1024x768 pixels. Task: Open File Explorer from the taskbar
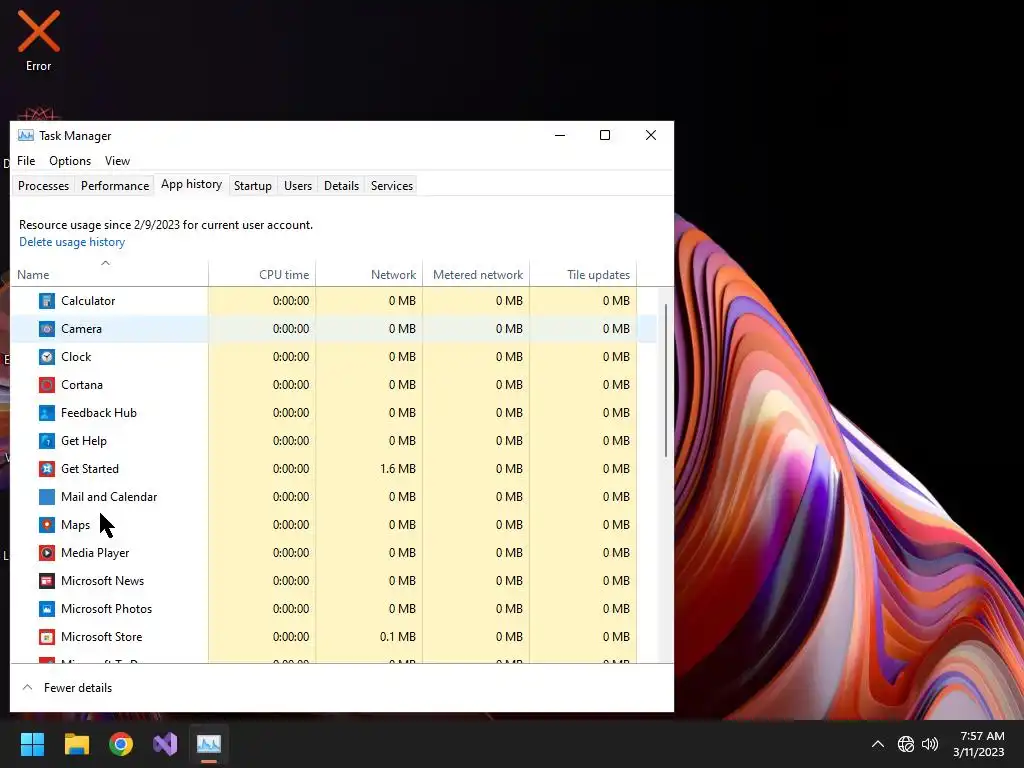[76, 744]
